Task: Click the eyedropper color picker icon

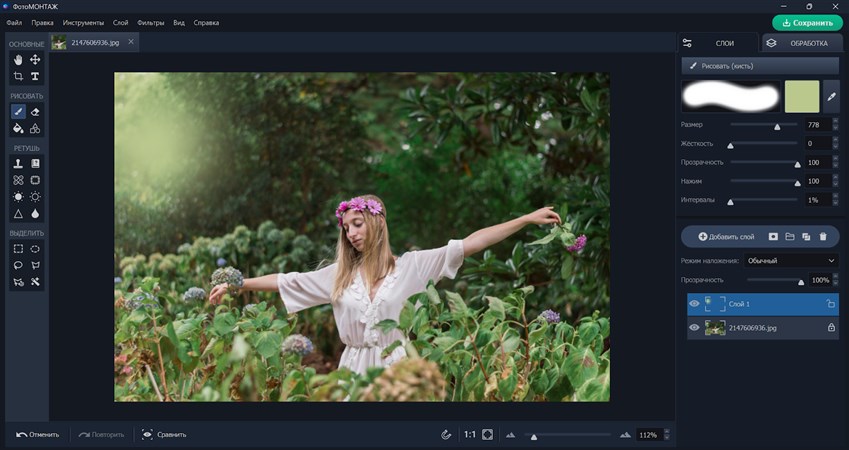Action: [830, 97]
